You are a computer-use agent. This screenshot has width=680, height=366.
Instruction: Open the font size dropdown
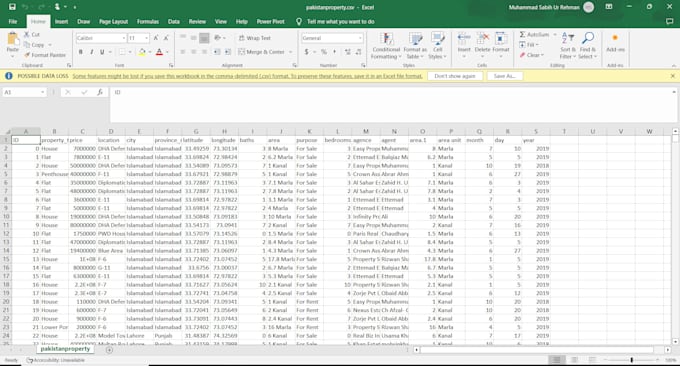[147, 38]
